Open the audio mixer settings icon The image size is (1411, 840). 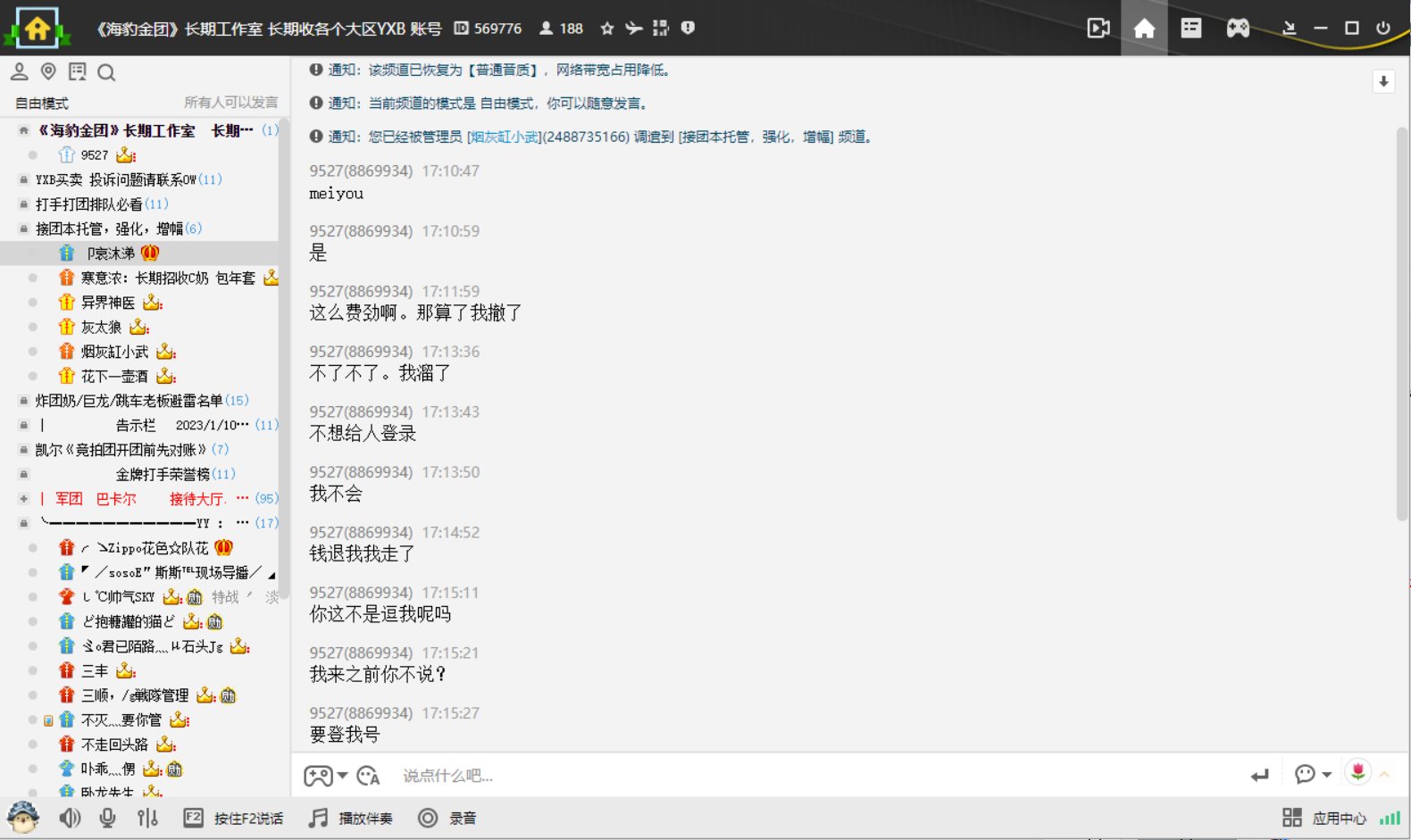click(147, 818)
